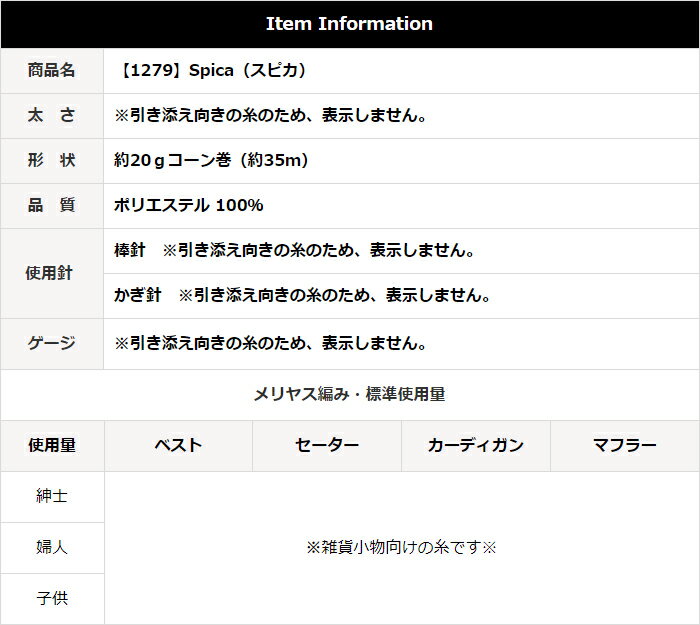Viewport: 700px width, 625px height.
Task: Click the ベスト column header
Action: (179, 446)
